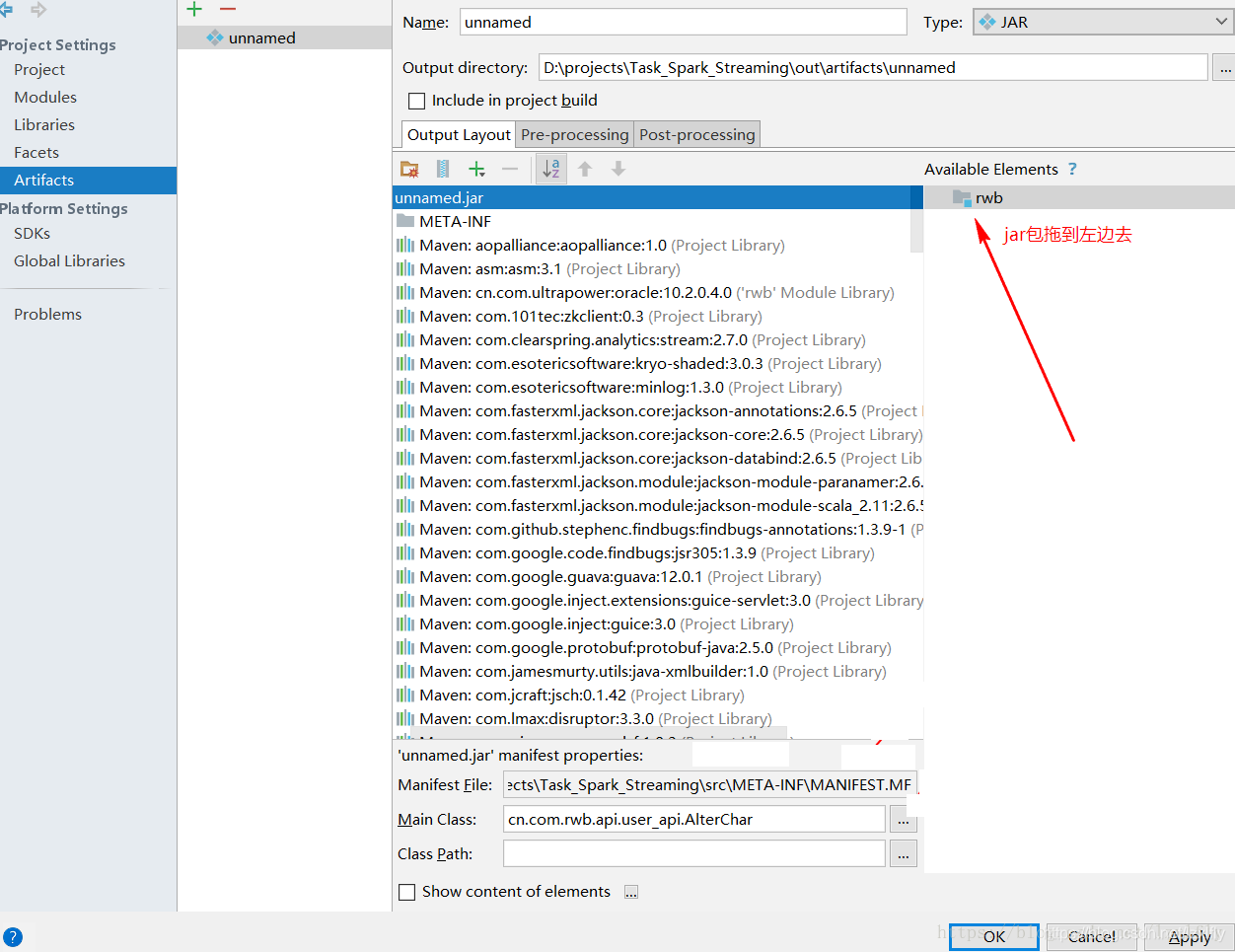Toggle Show content of elements checkbox
The width and height of the screenshot is (1235, 952).
[x=406, y=892]
